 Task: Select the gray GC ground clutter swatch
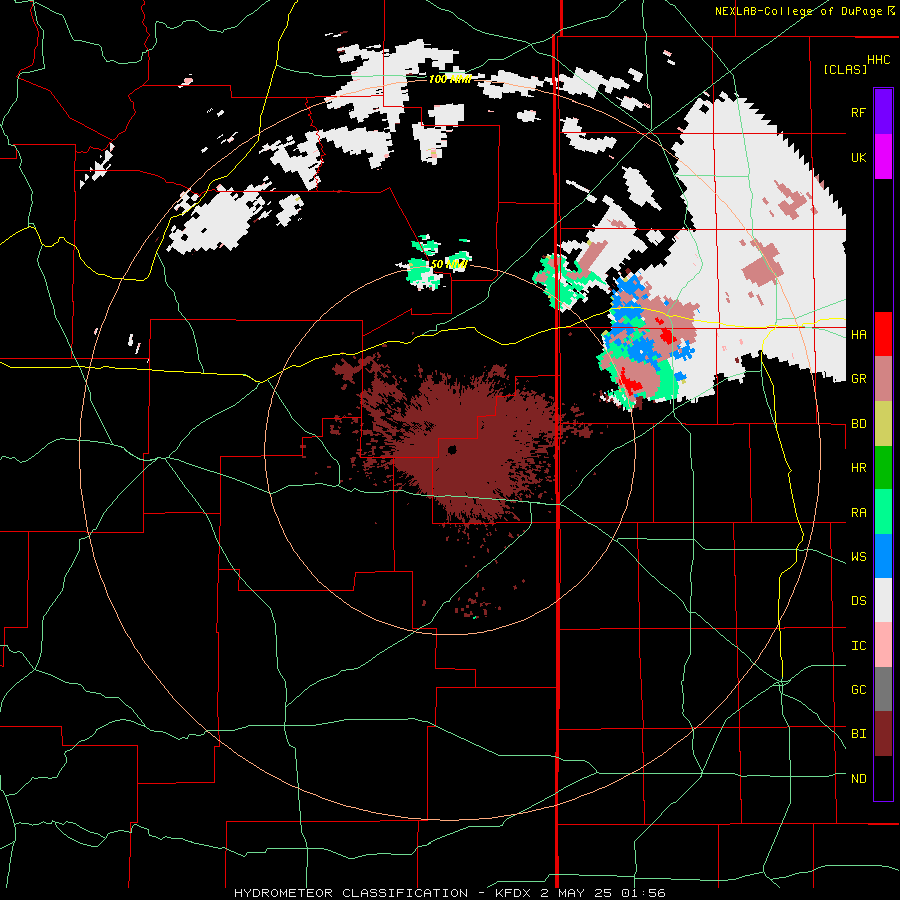(883, 689)
